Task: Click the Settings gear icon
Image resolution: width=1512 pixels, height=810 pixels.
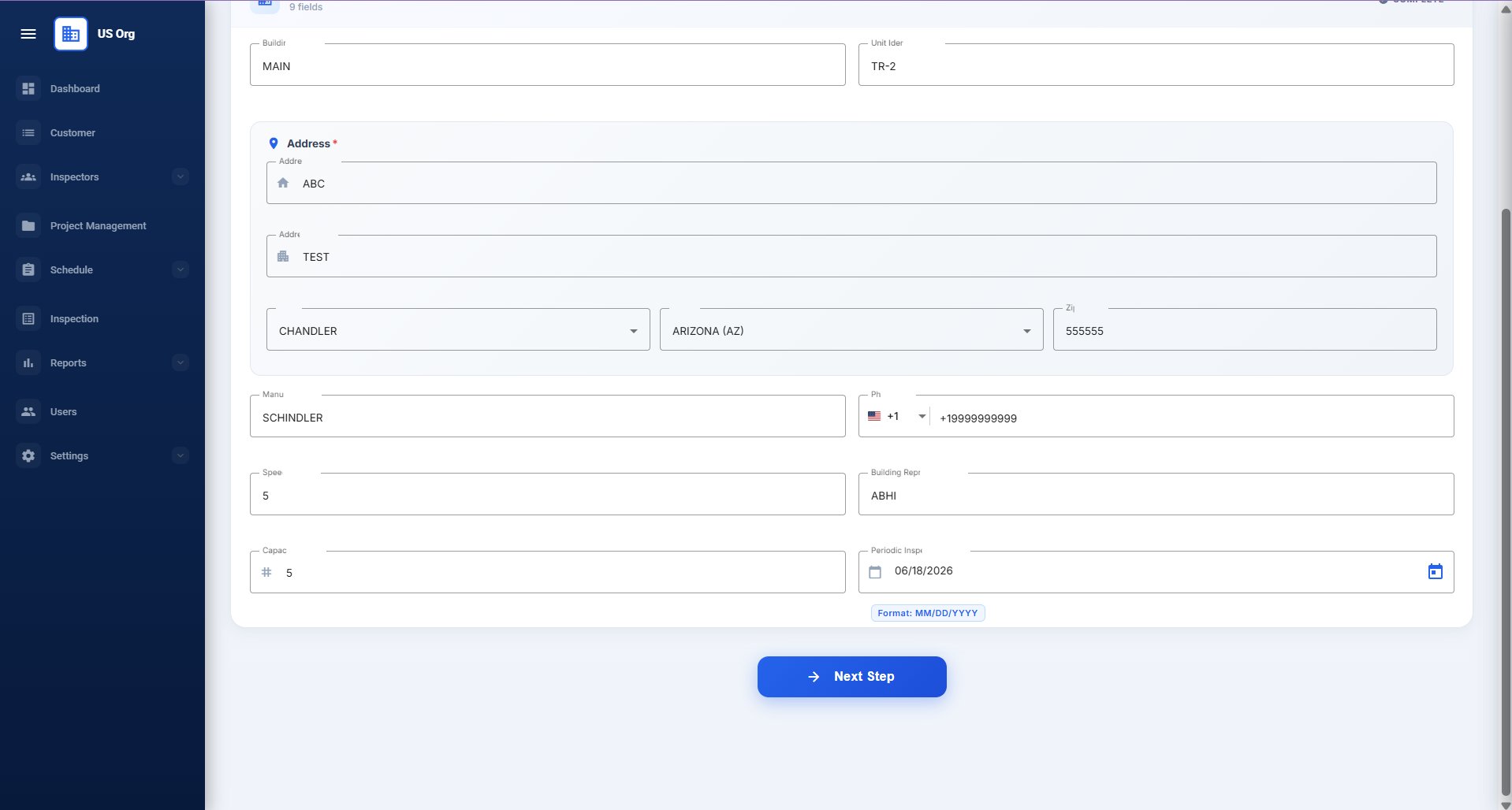Action: [x=28, y=455]
